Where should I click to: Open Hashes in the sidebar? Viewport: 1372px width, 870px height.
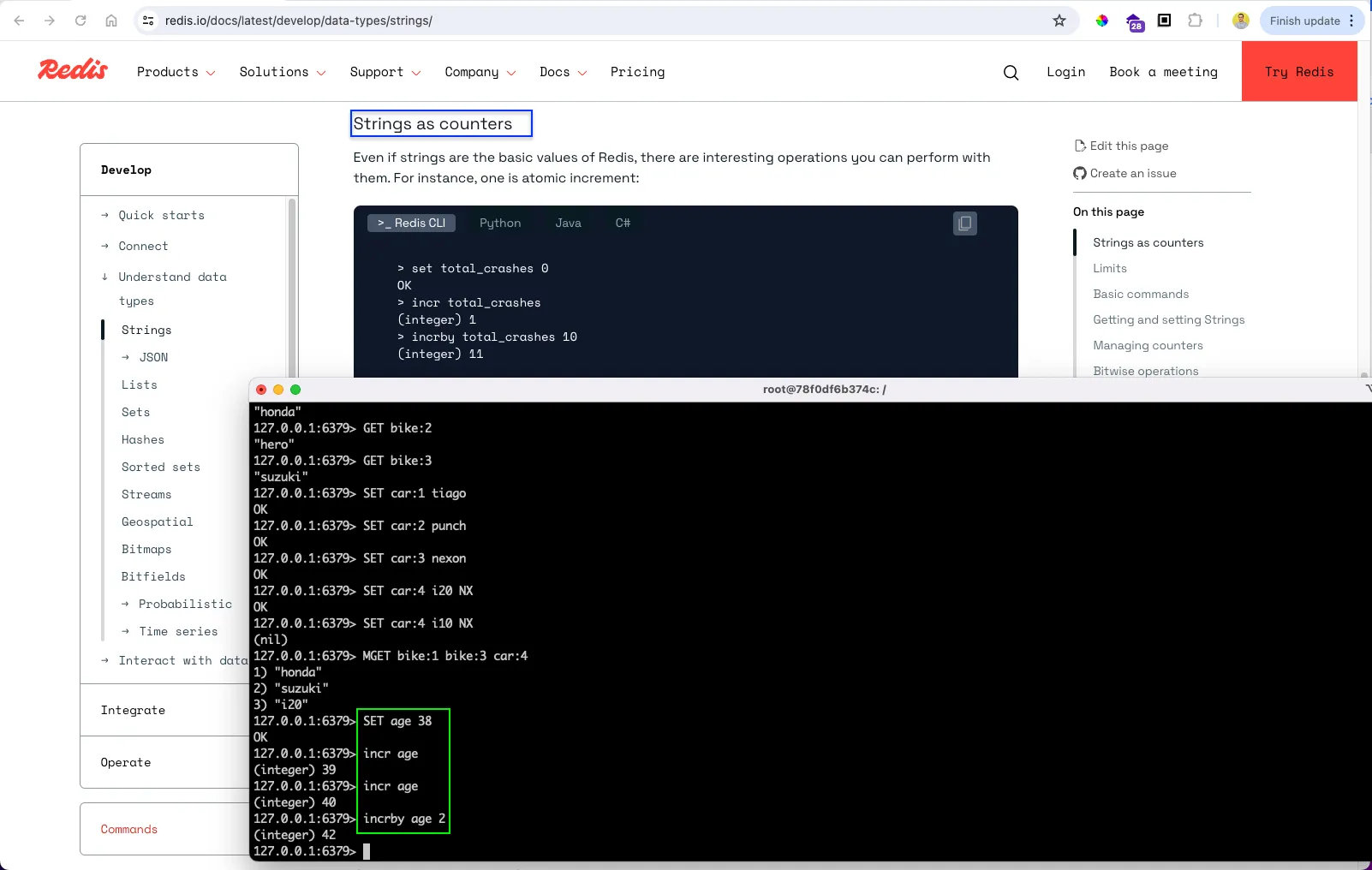(x=143, y=439)
